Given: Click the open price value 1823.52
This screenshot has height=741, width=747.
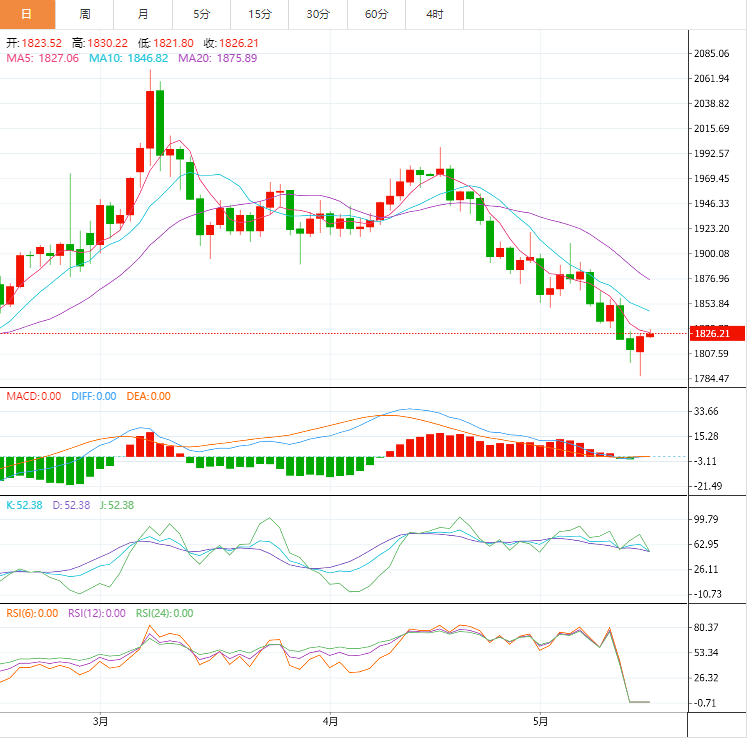Looking at the screenshot, I should click(42, 43).
